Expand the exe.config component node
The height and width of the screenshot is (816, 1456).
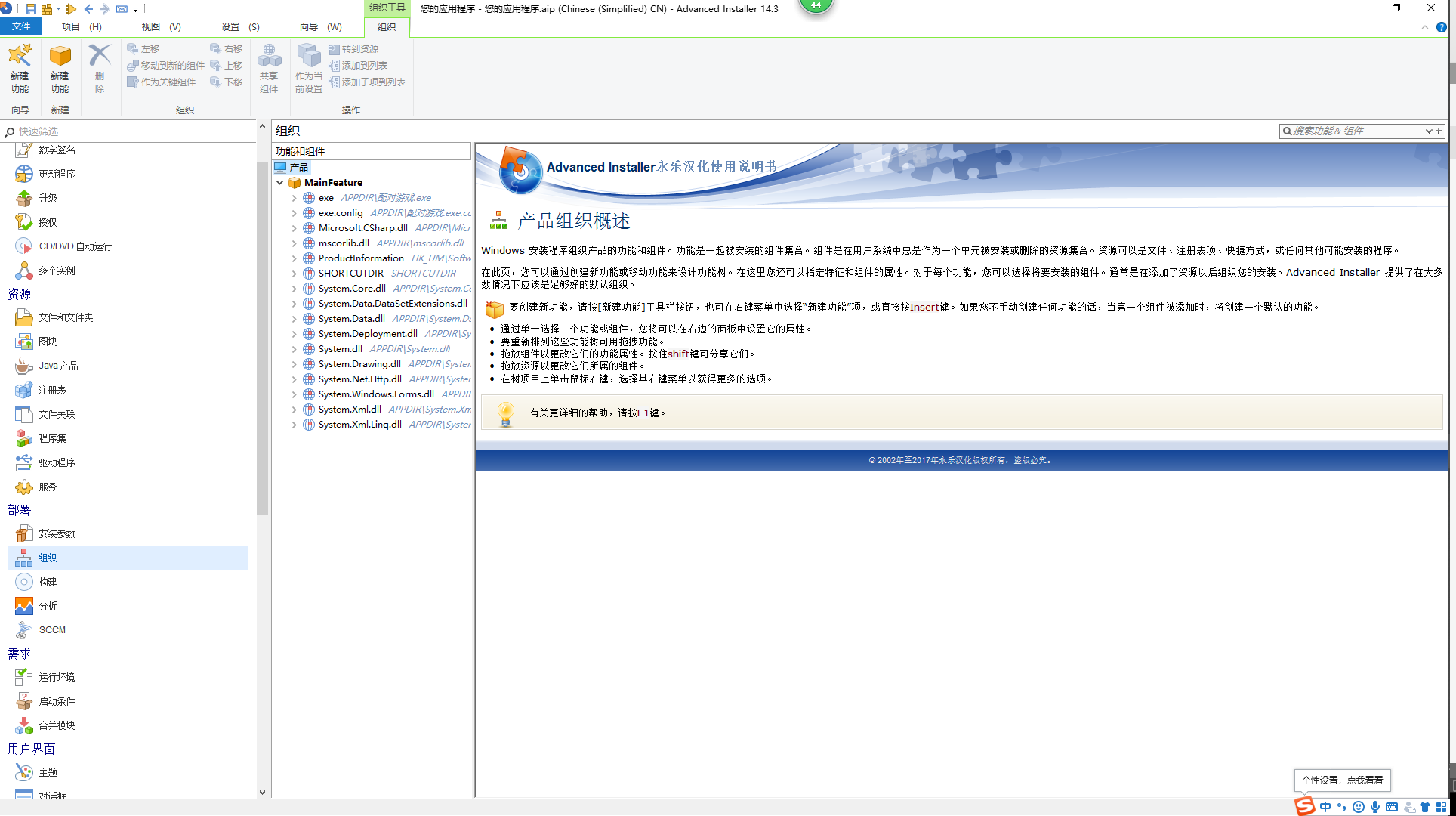pyautogui.click(x=295, y=213)
